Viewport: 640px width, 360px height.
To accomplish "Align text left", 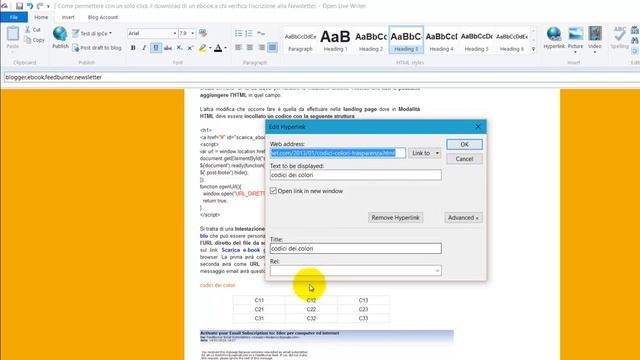I will coord(238,48).
